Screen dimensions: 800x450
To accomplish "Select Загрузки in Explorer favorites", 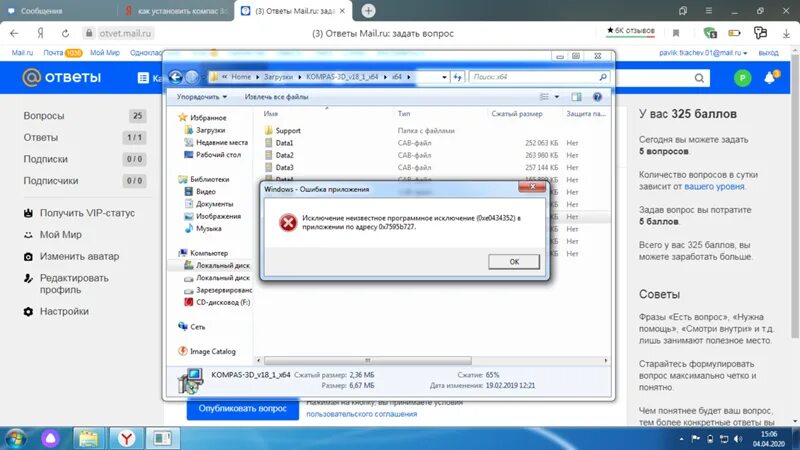I will pos(205,130).
